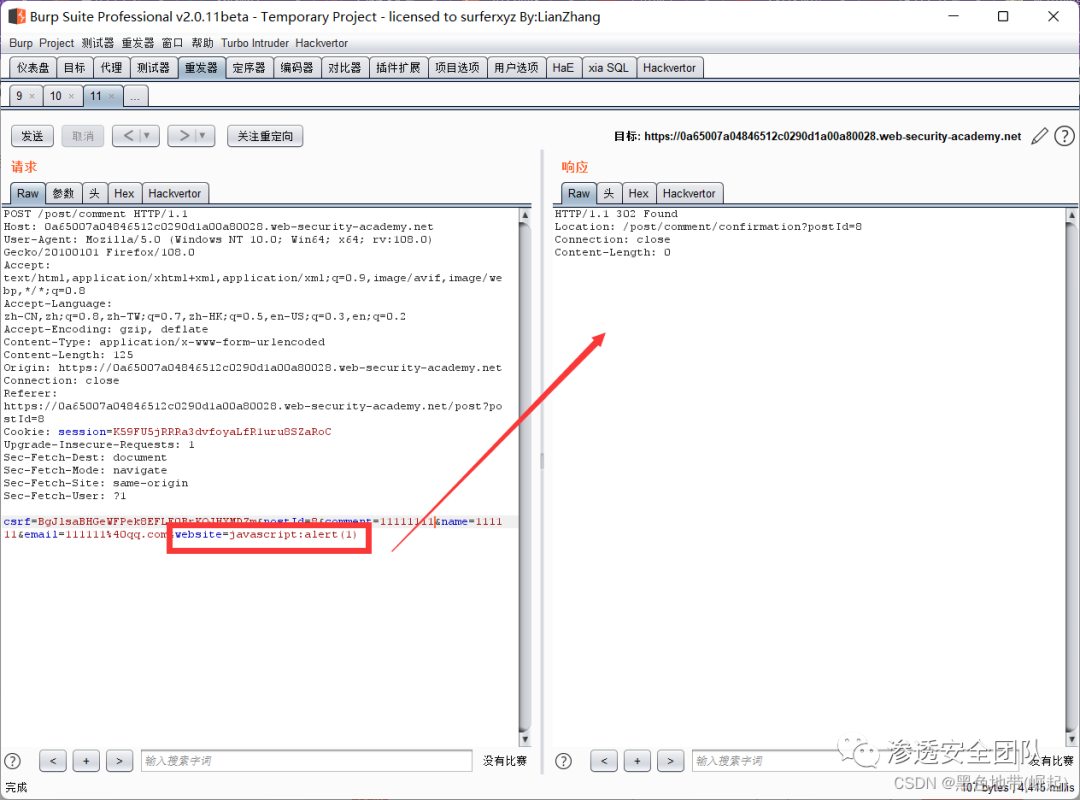This screenshot has height=800, width=1080.
Task: Close Repeater tab 10
Action: (x=71, y=96)
